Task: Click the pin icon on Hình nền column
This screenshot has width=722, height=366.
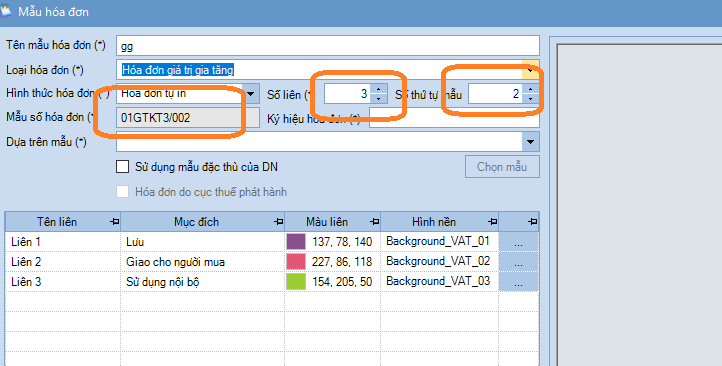Action: click(492, 222)
